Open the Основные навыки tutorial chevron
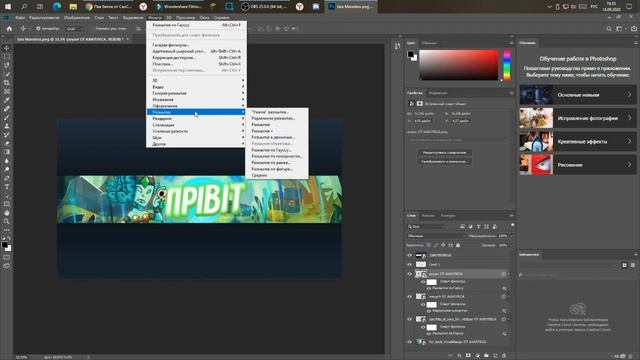Screen dimensions: 640x360 pyautogui.click(x=629, y=95)
